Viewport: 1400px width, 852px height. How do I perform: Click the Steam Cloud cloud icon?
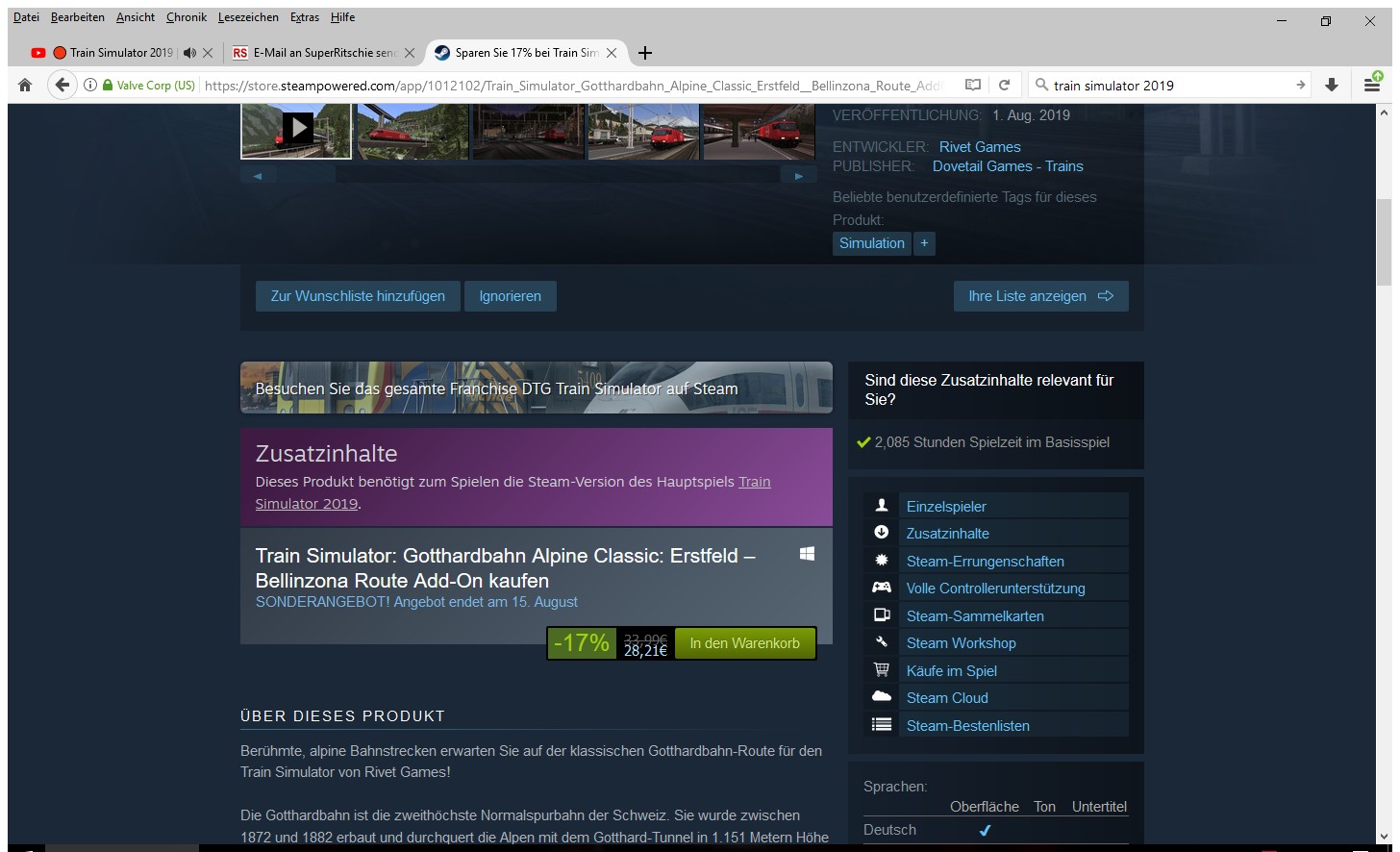tap(881, 697)
